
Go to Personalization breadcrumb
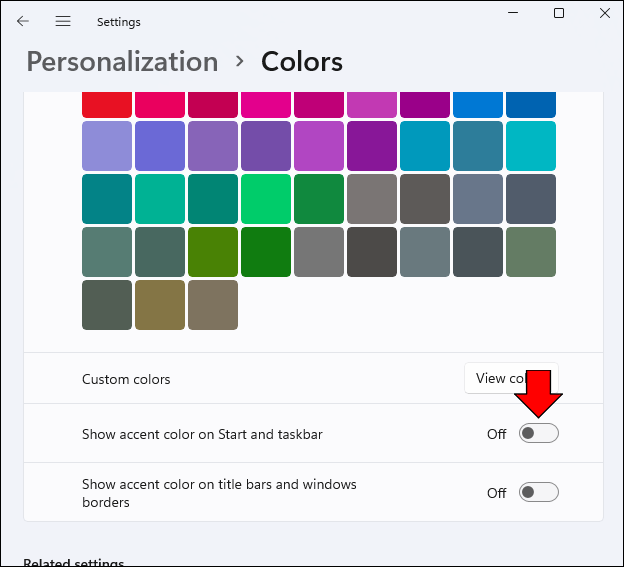[x=122, y=62]
